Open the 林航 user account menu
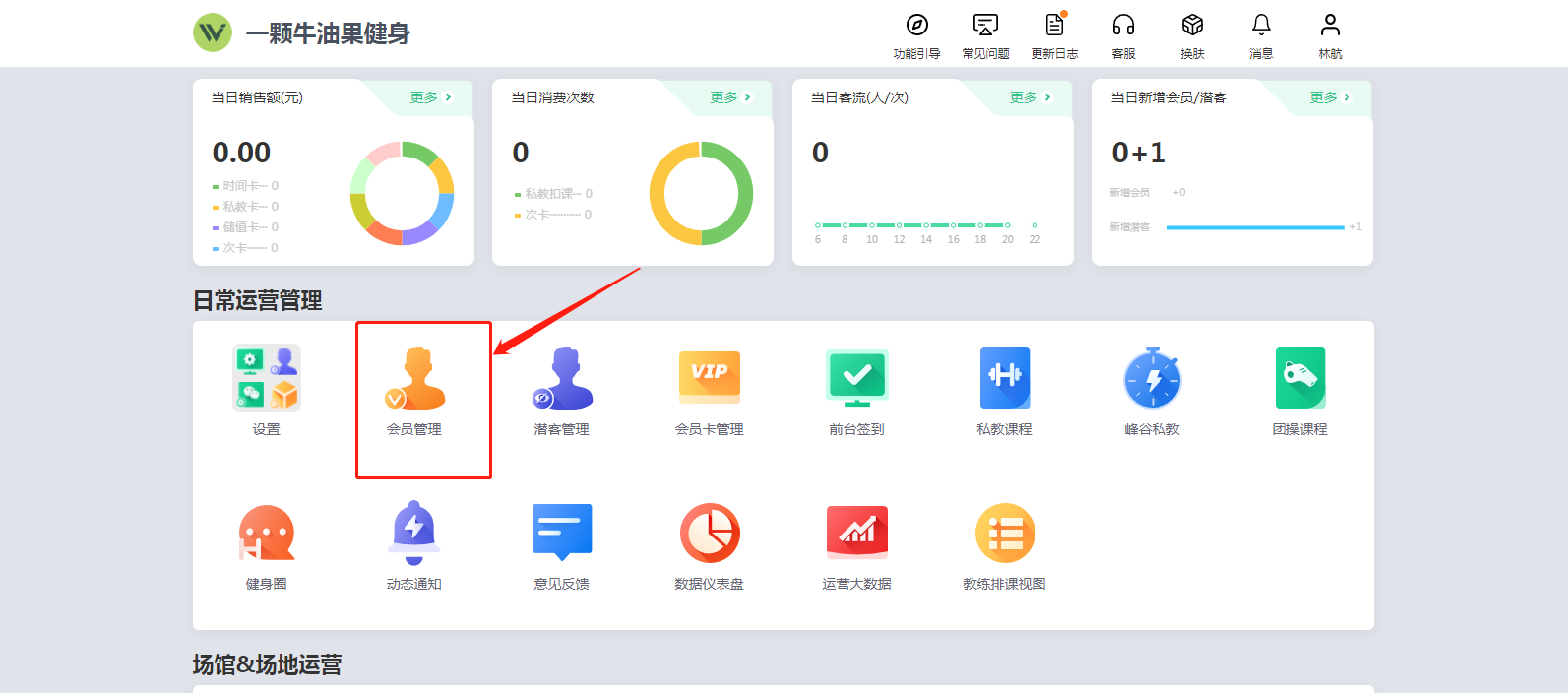Image resolution: width=1568 pixels, height=693 pixels. 1330,35
